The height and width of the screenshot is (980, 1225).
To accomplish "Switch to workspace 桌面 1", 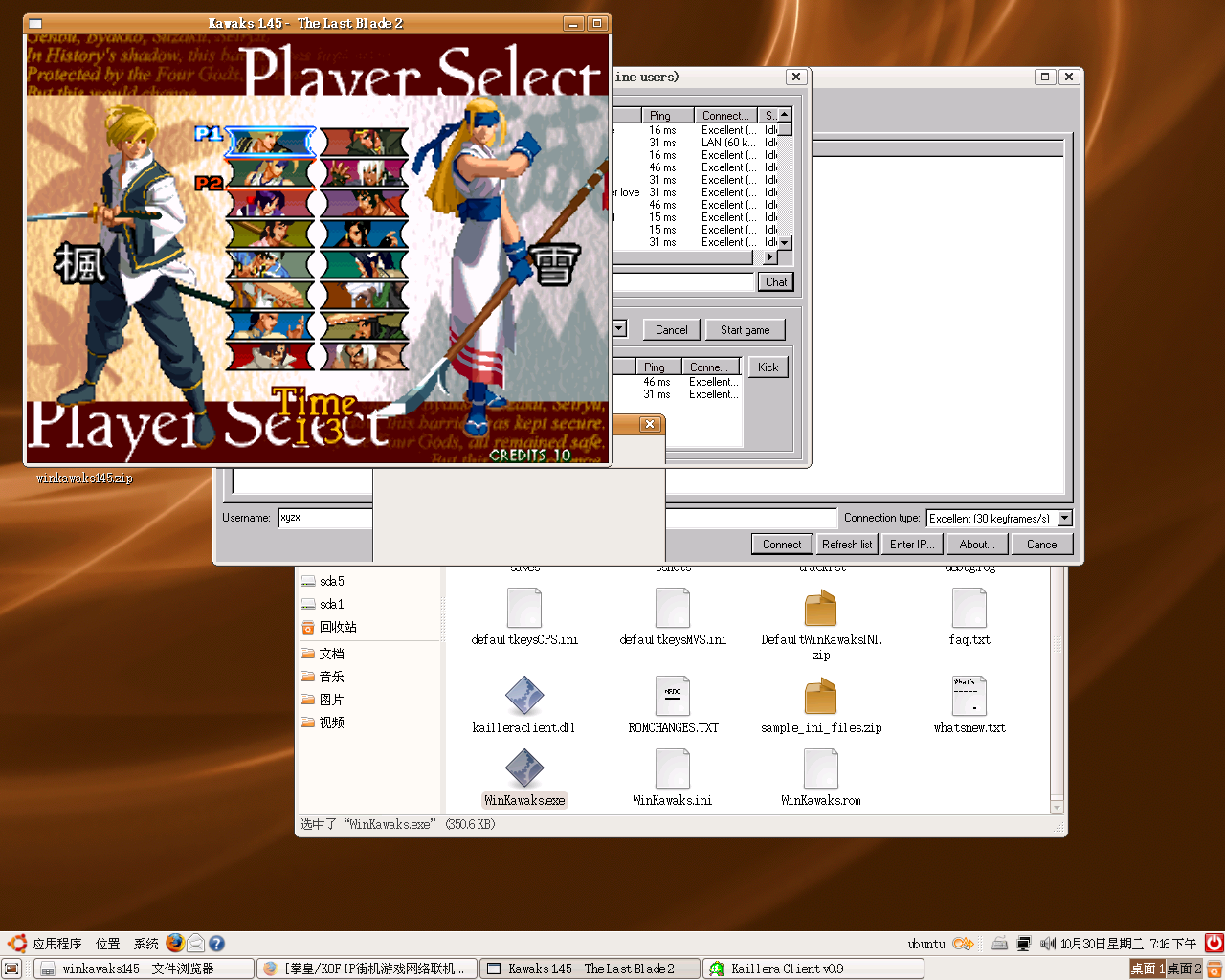I will [x=1147, y=969].
